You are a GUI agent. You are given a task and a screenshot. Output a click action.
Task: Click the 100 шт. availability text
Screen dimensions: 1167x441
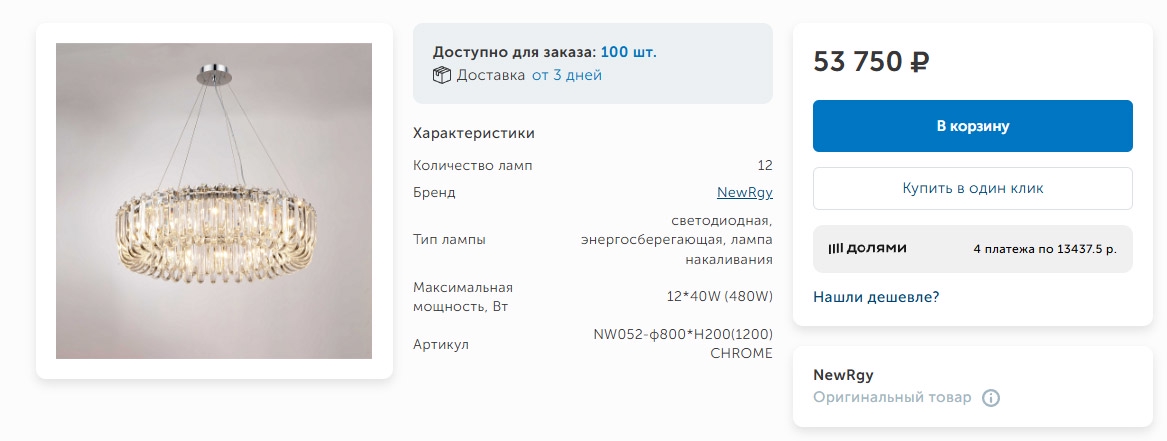pos(628,52)
